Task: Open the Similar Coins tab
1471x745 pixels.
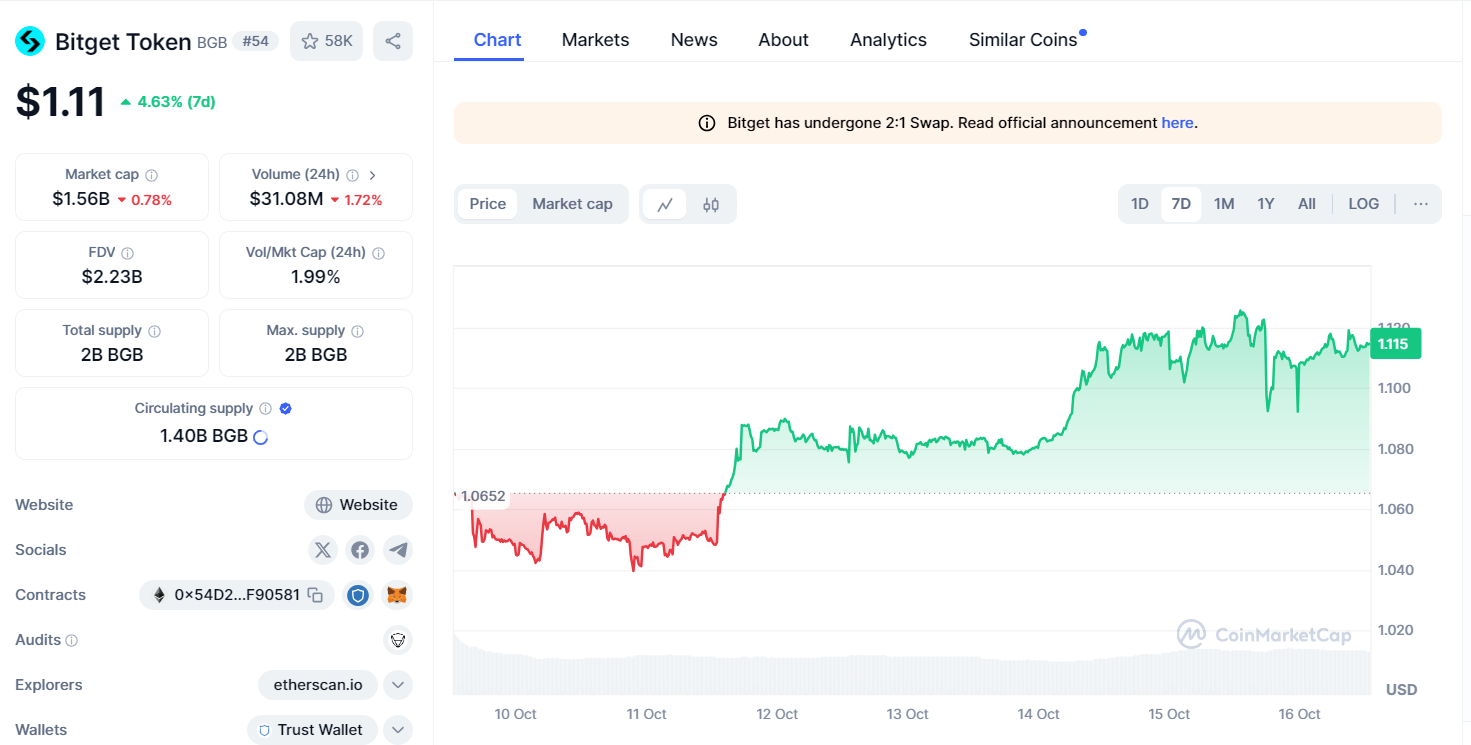Action: coord(1023,40)
